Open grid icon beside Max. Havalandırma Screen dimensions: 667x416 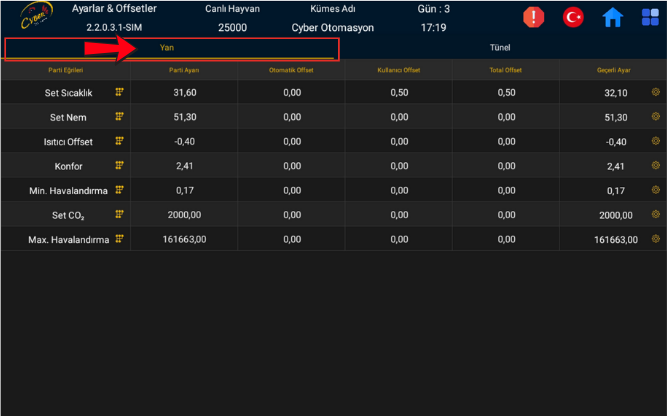120,239
